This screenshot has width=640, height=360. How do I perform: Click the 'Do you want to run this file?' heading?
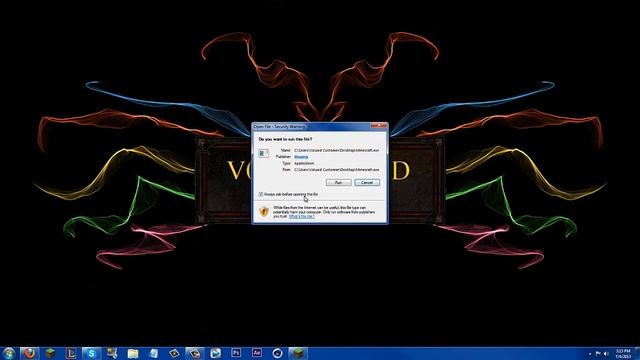point(285,139)
